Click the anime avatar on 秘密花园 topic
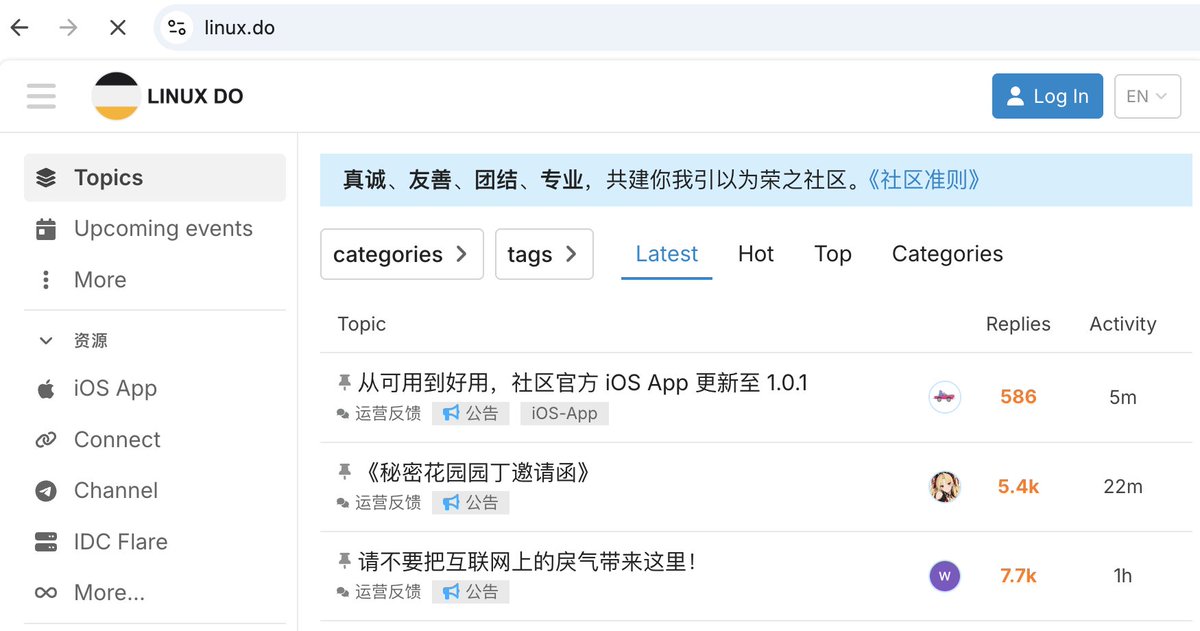 click(x=945, y=487)
